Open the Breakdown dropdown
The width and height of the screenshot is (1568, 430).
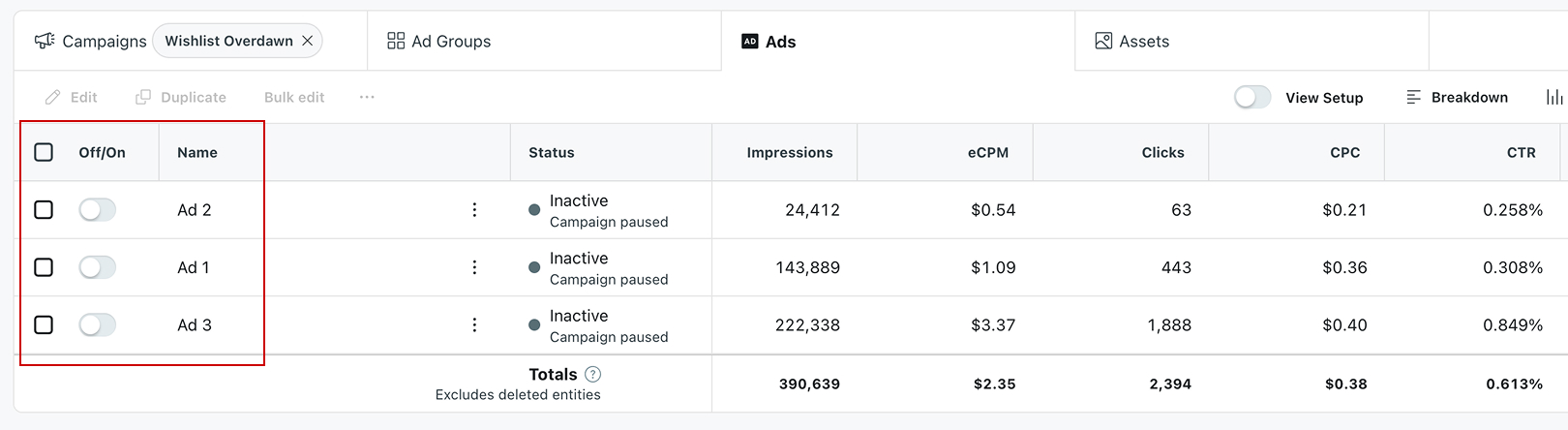pos(1457,97)
